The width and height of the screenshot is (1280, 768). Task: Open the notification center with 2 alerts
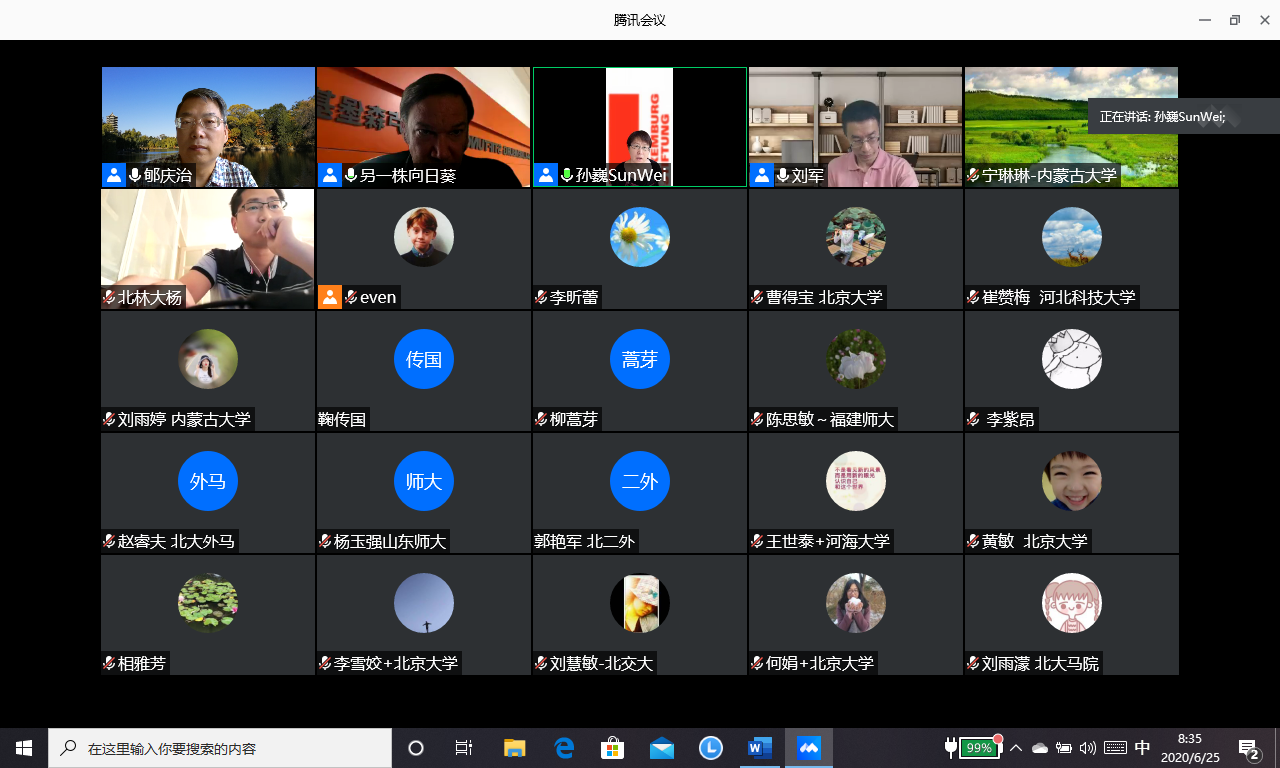pos(1248,748)
